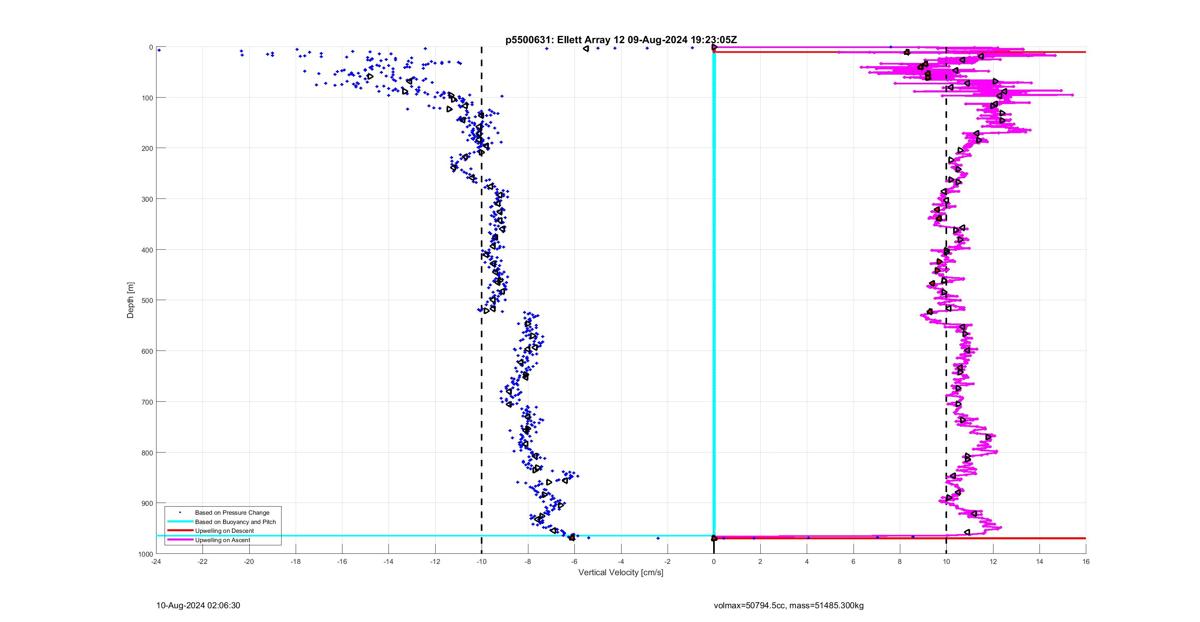Click the '-24' velocity tick label

pos(156,561)
